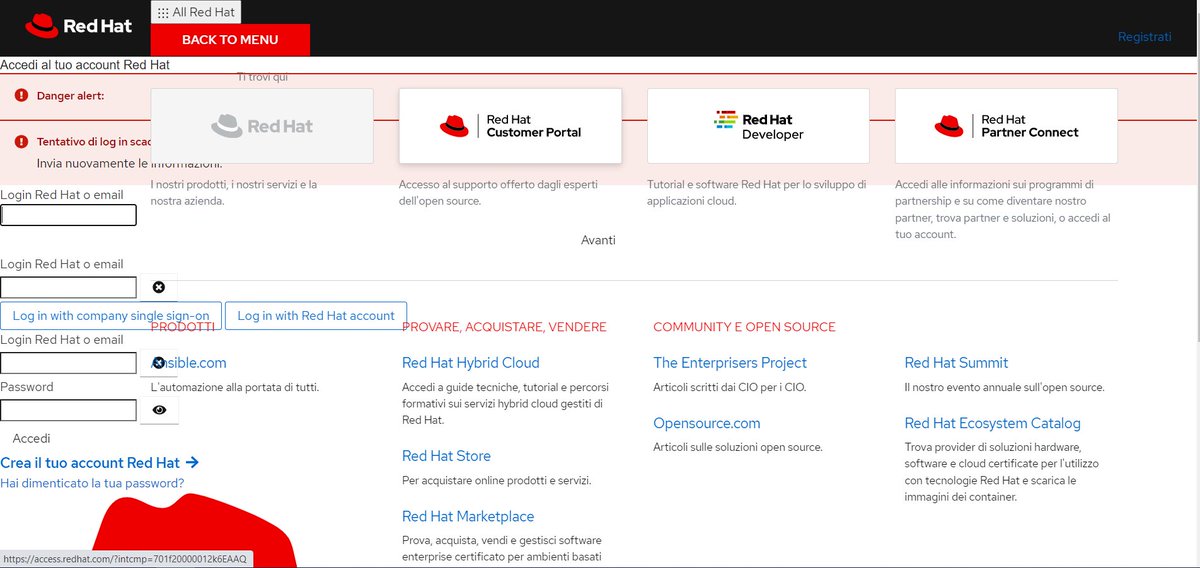The width and height of the screenshot is (1200, 568).
Task: Click Log in with company single sign-on
Action: click(111, 315)
